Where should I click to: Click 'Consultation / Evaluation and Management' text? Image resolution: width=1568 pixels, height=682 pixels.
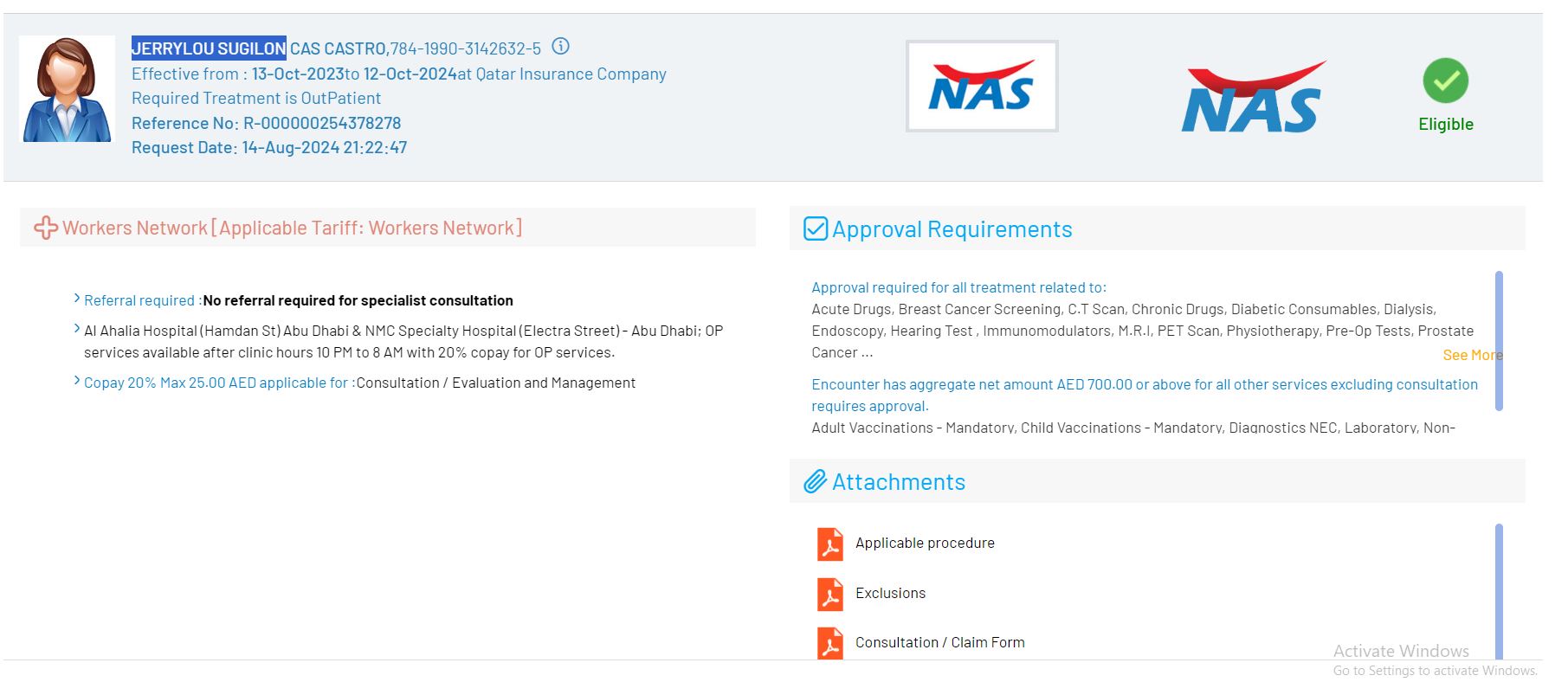pos(496,383)
